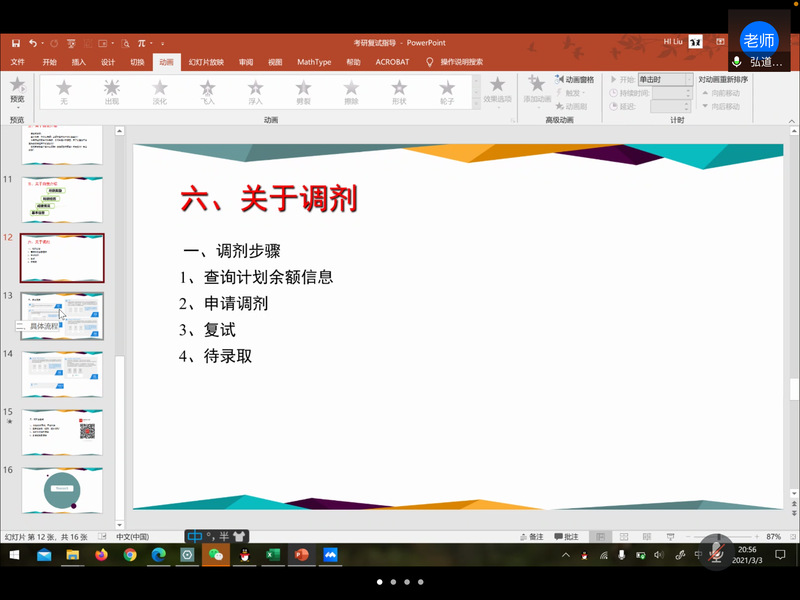Viewport: 800px width, 600px height.
Task: Apply the 劈裂 (Split) animation effect
Action: pos(303,91)
